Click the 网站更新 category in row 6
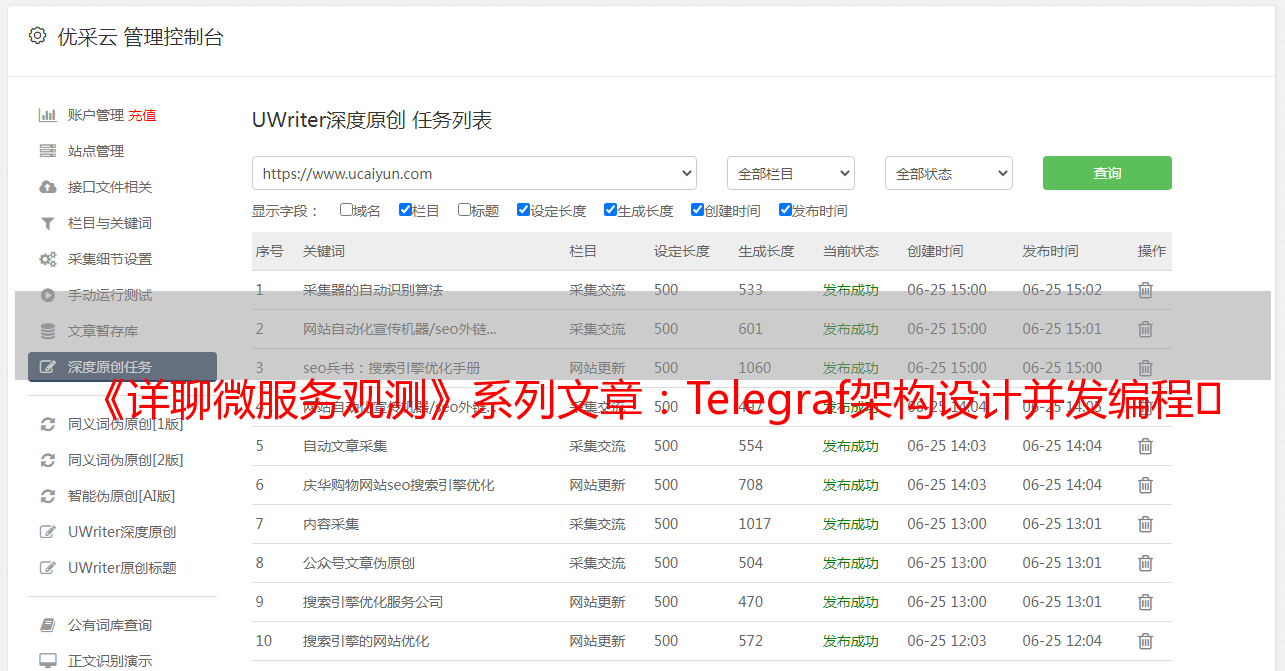Viewport: 1285px width, 671px height. pos(598,485)
